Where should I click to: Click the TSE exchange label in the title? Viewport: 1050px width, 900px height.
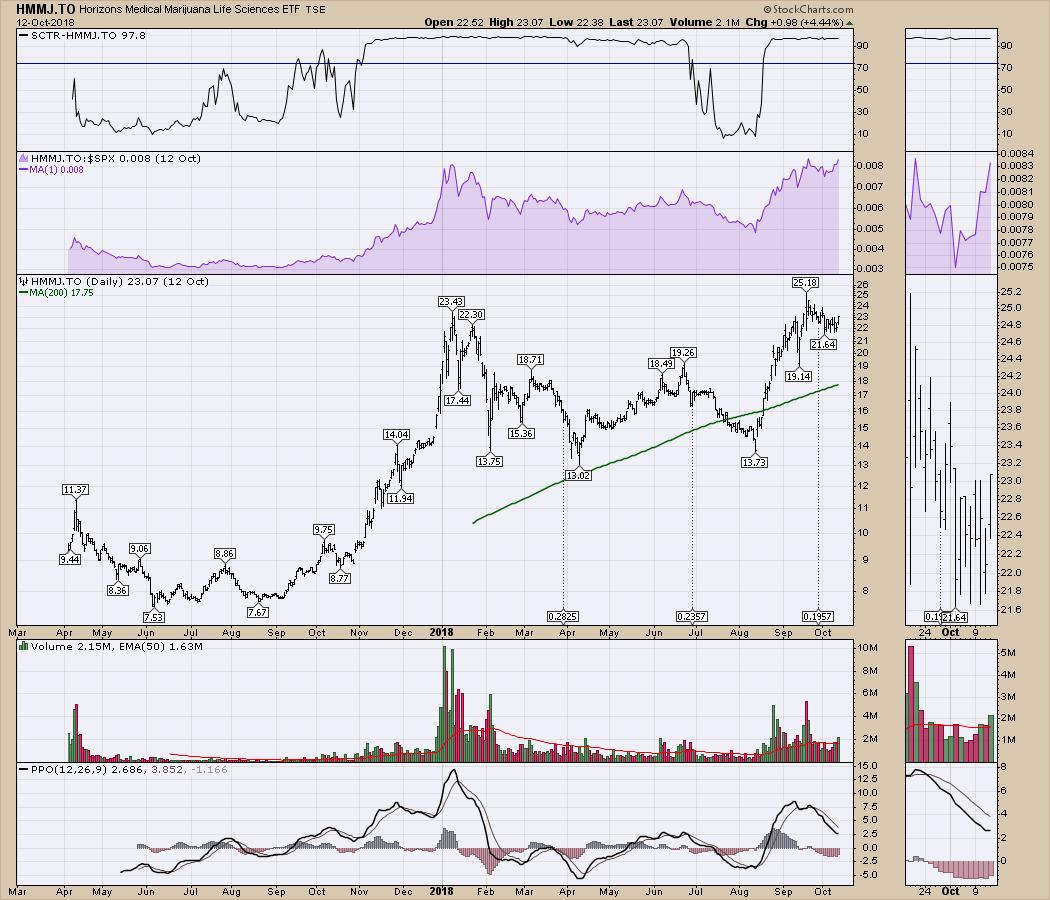(x=315, y=10)
